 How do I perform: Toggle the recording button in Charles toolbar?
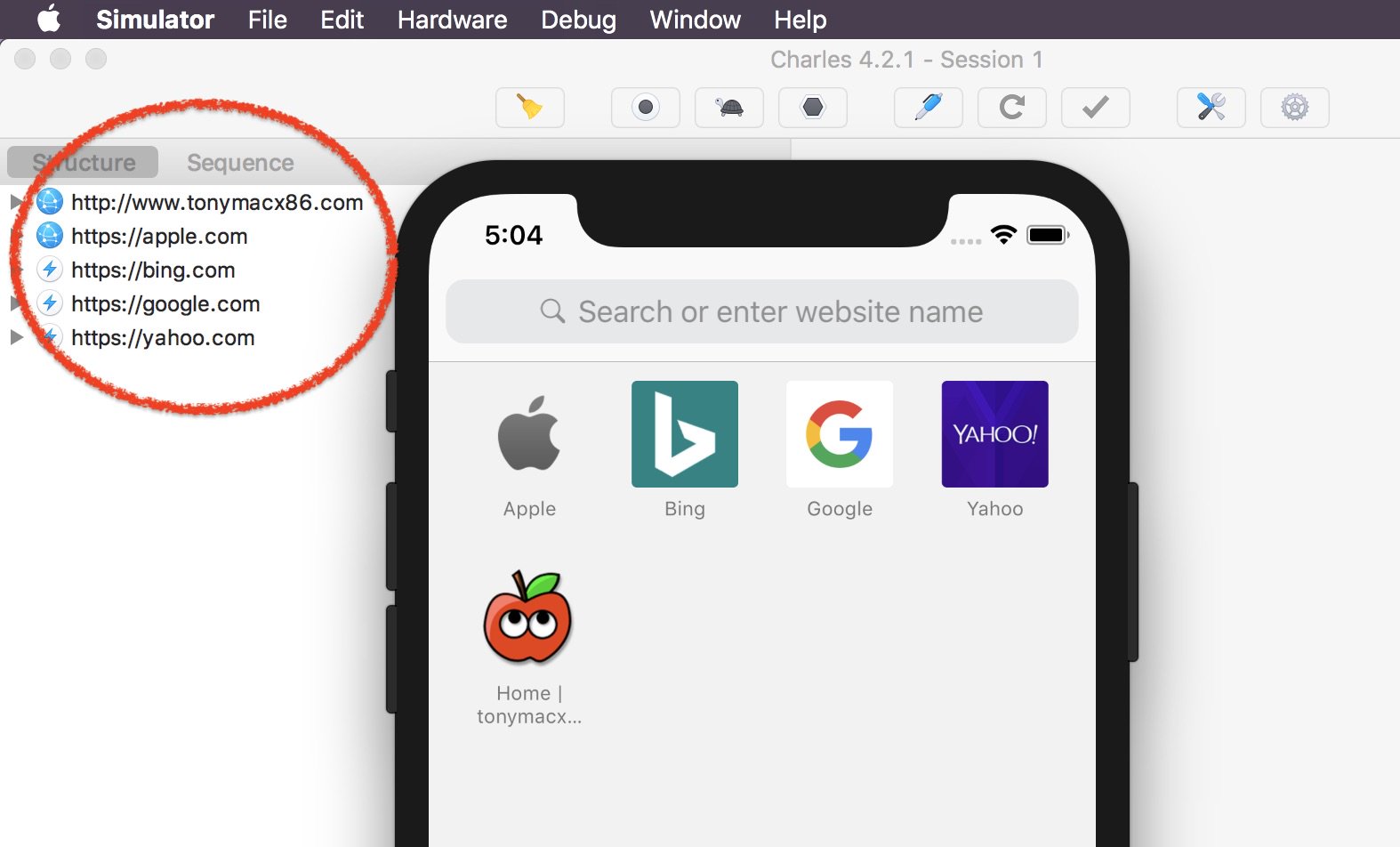[646, 108]
